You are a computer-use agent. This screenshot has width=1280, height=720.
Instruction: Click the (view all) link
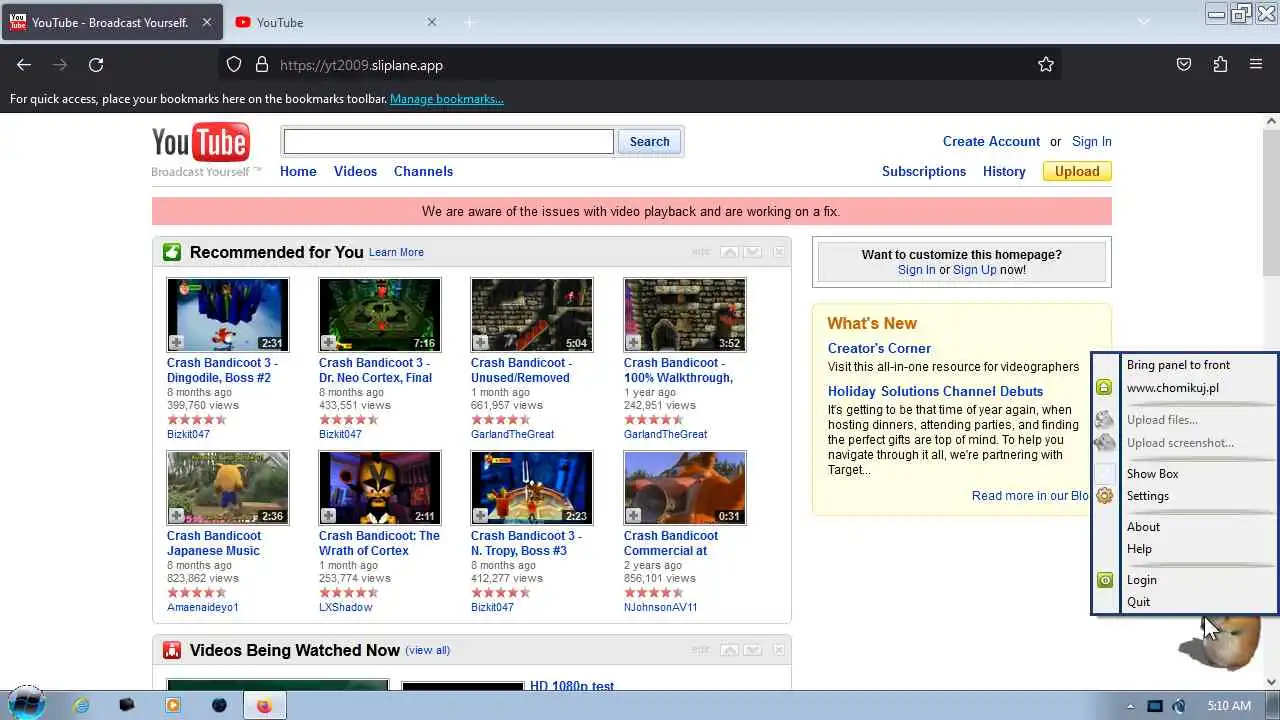[428, 650]
